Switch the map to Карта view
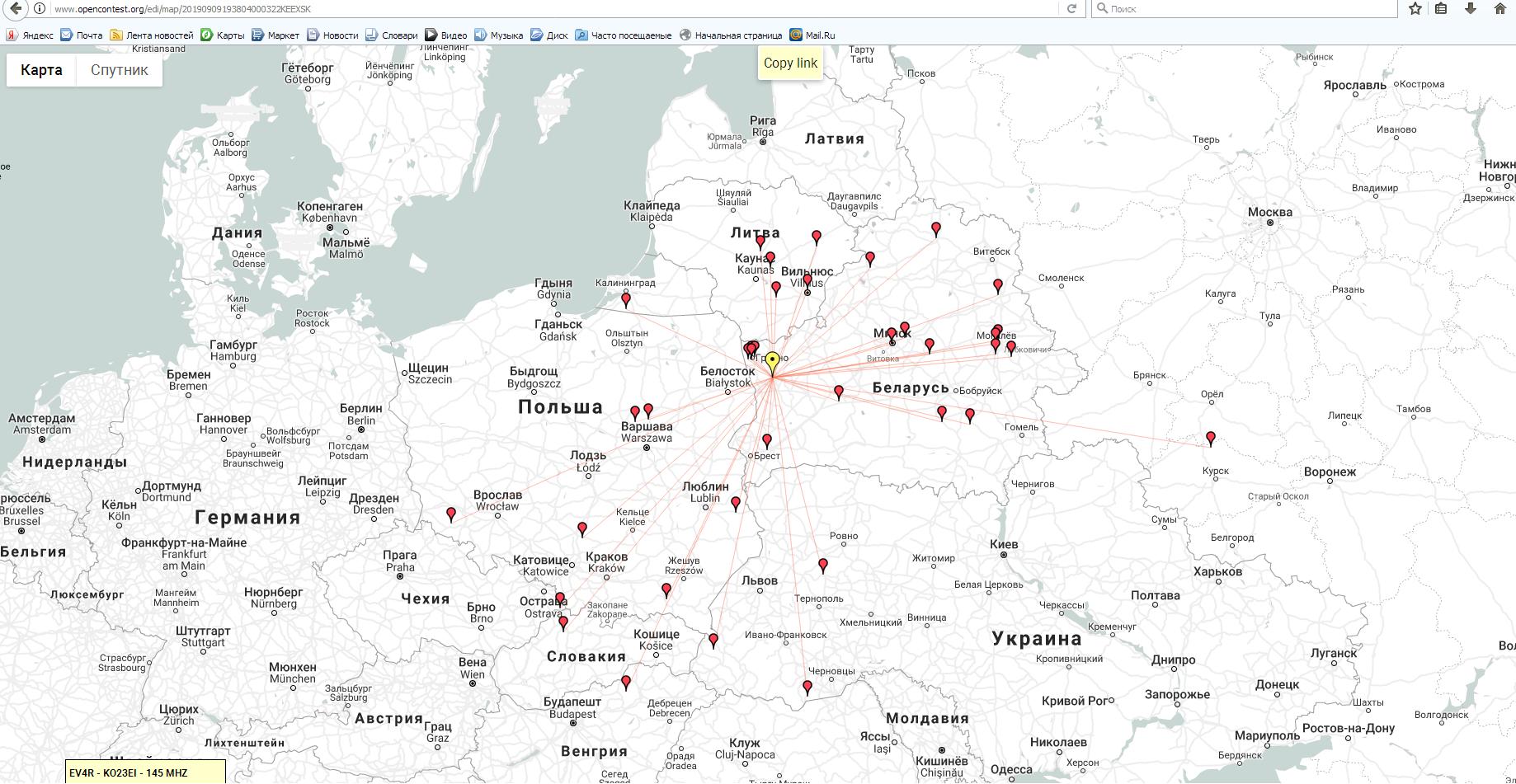1516x784 pixels. 41,70
